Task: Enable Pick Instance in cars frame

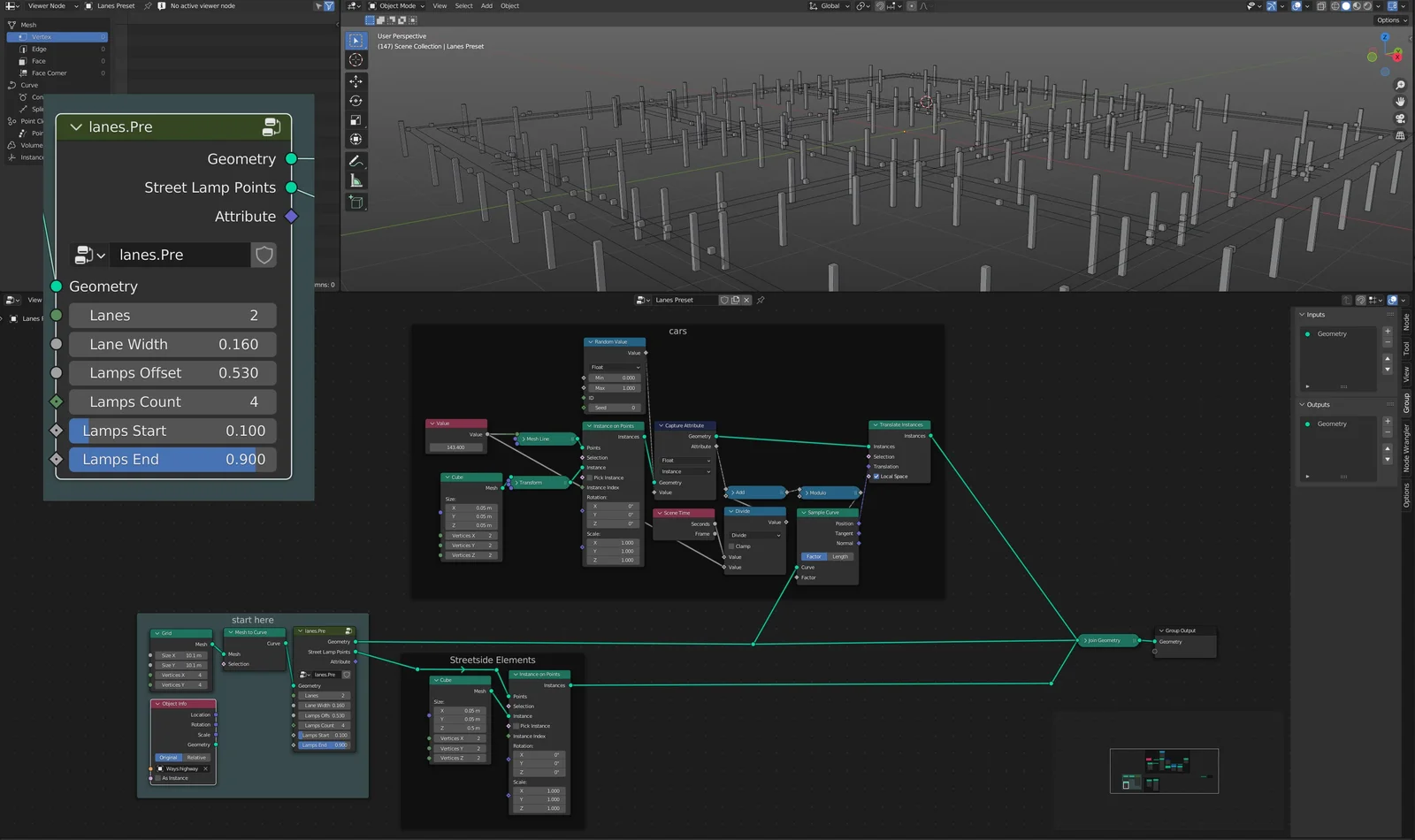Action: click(x=590, y=477)
